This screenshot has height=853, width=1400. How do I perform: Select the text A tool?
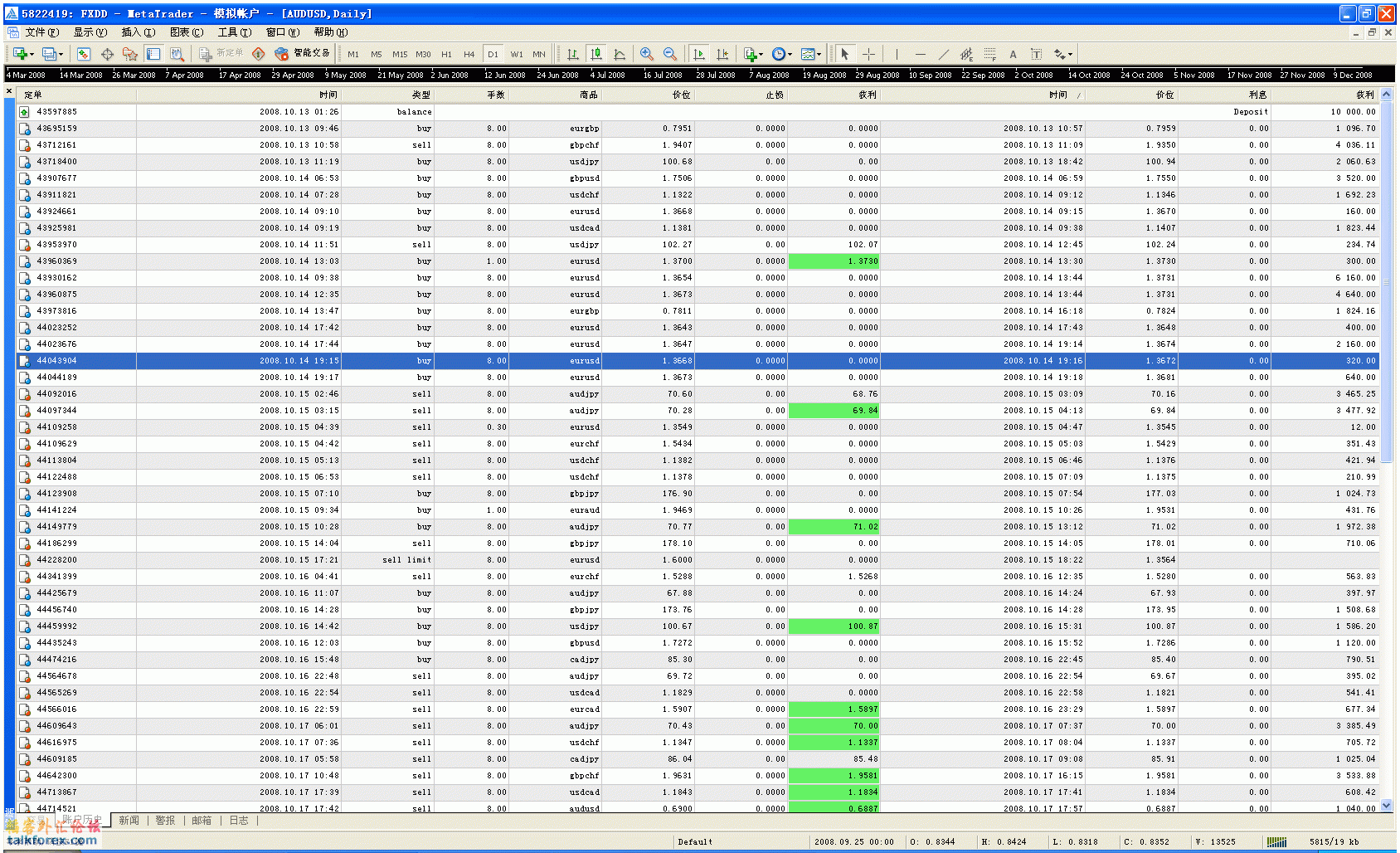(x=1013, y=54)
